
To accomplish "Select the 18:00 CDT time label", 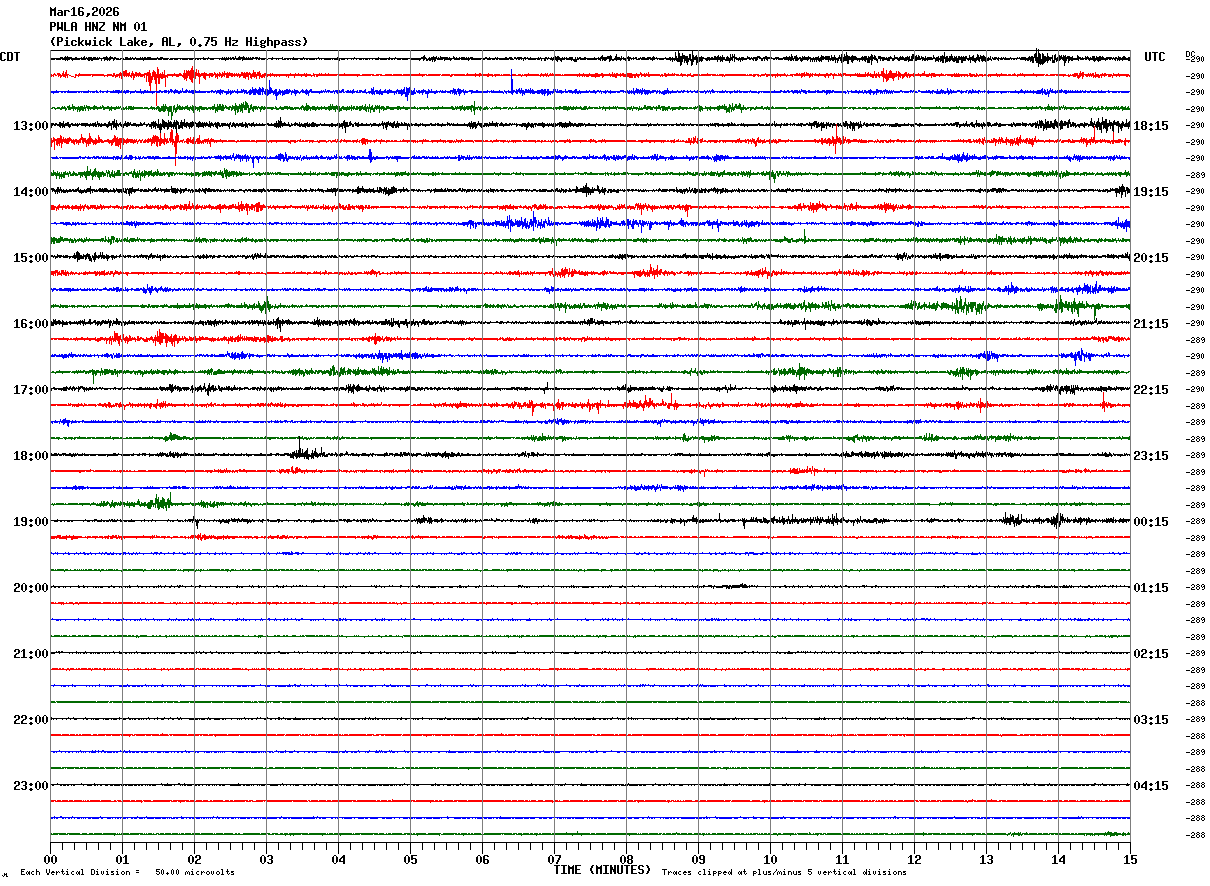I will pos(30,456).
